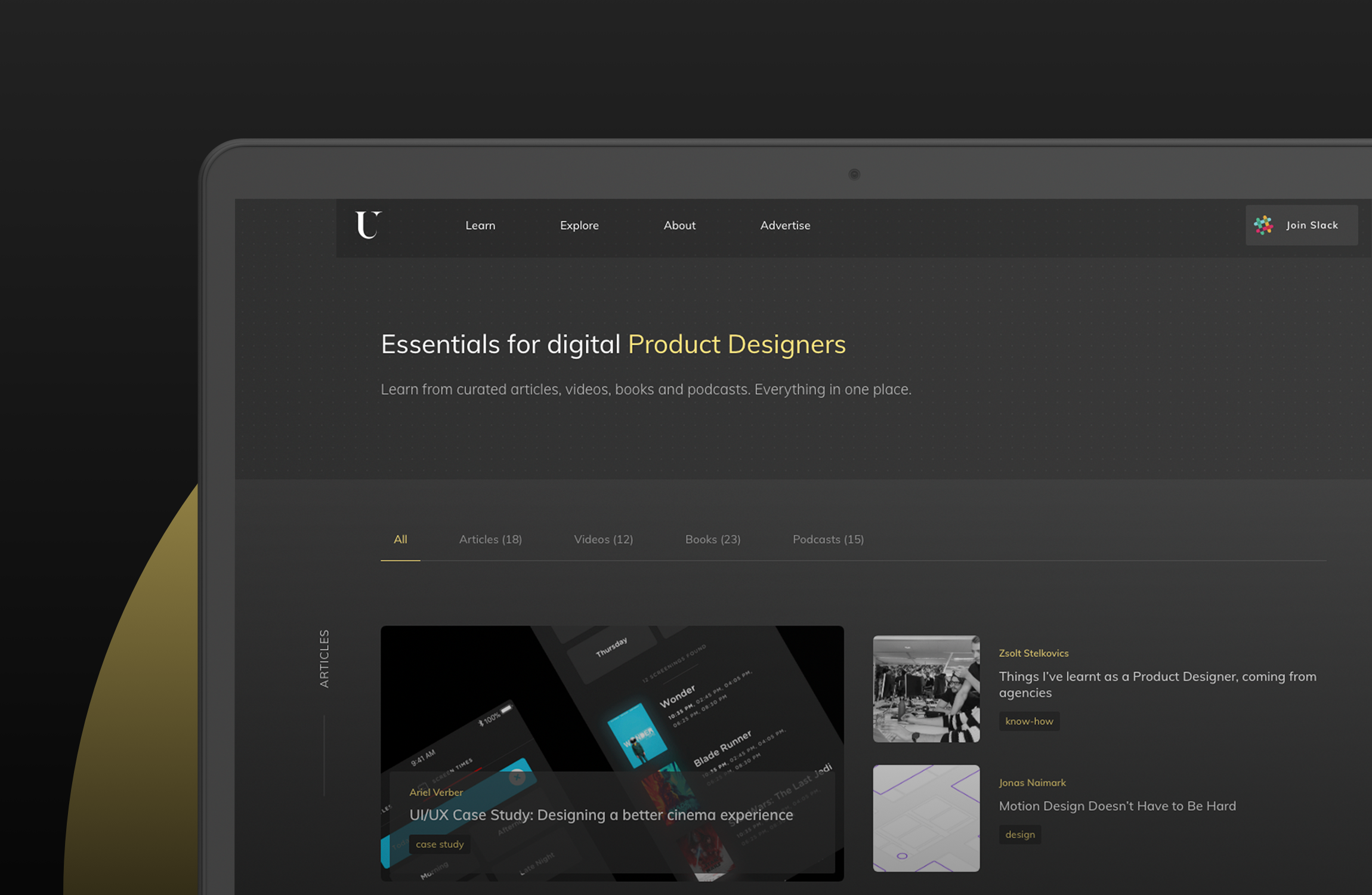Image resolution: width=1372 pixels, height=895 pixels.
Task: Click the design tag
Action: tap(1020, 835)
